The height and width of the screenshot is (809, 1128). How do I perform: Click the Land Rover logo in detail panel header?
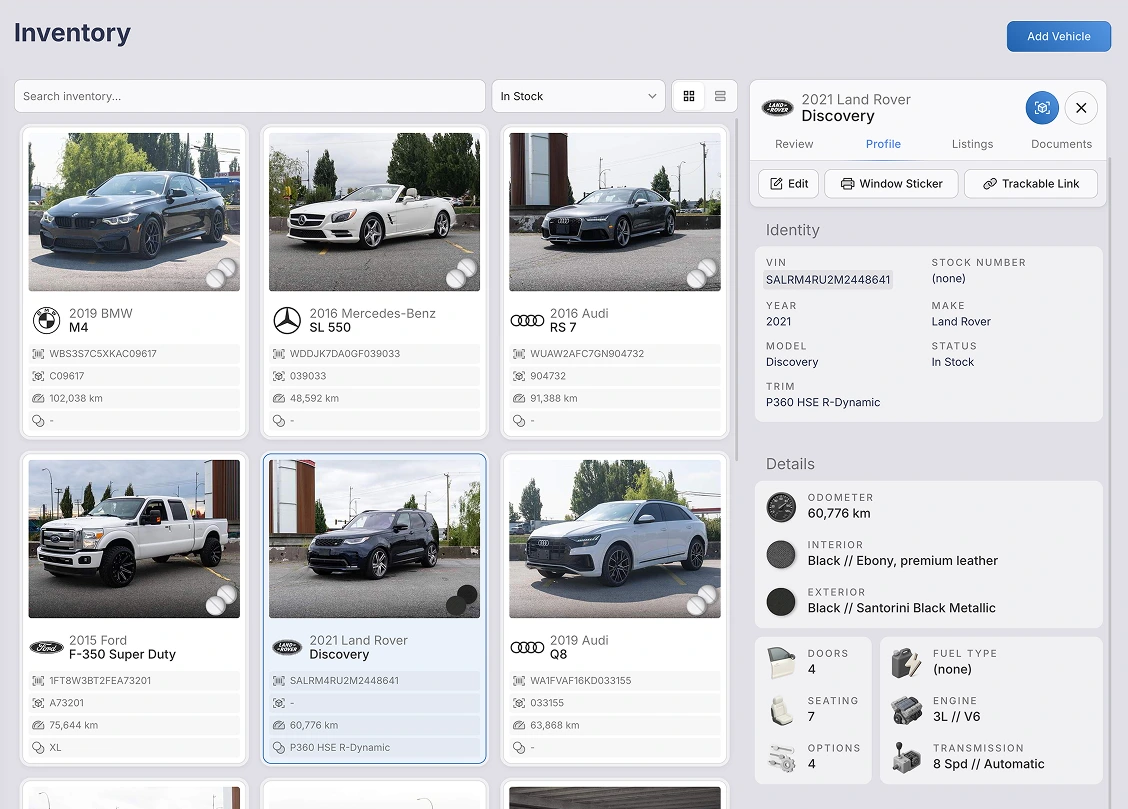click(777, 108)
